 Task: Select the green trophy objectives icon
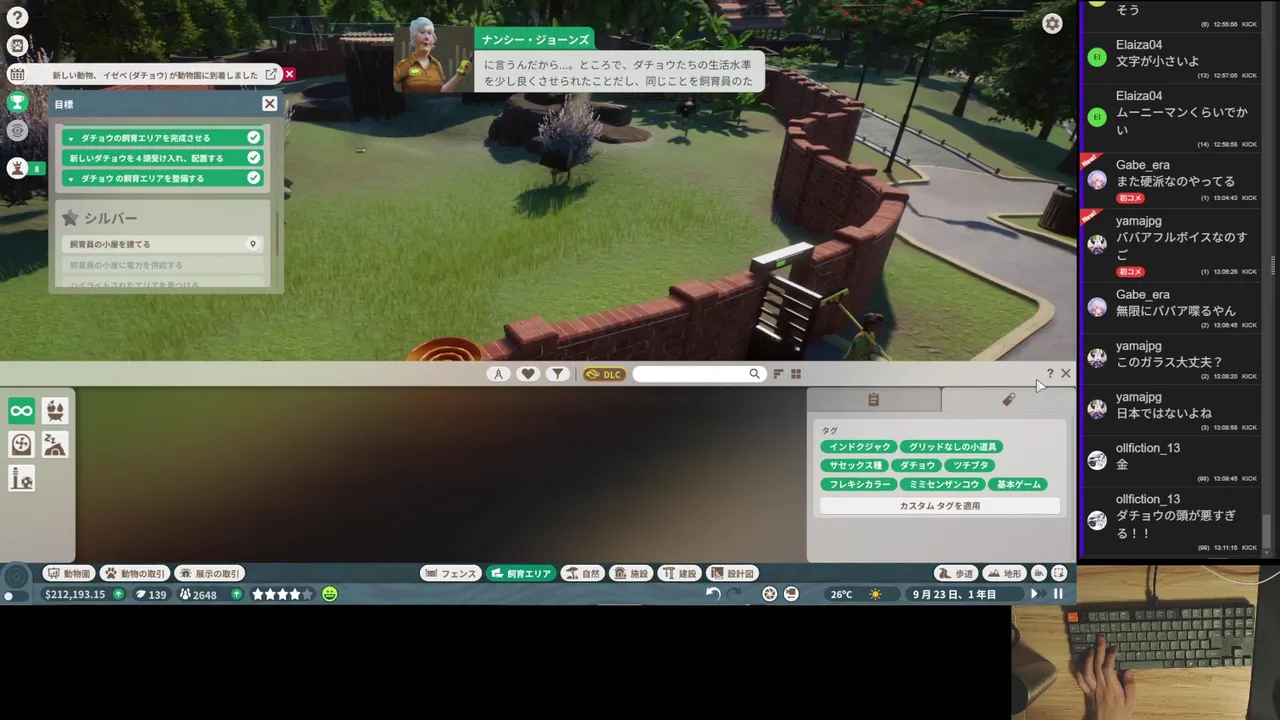tap(17, 102)
